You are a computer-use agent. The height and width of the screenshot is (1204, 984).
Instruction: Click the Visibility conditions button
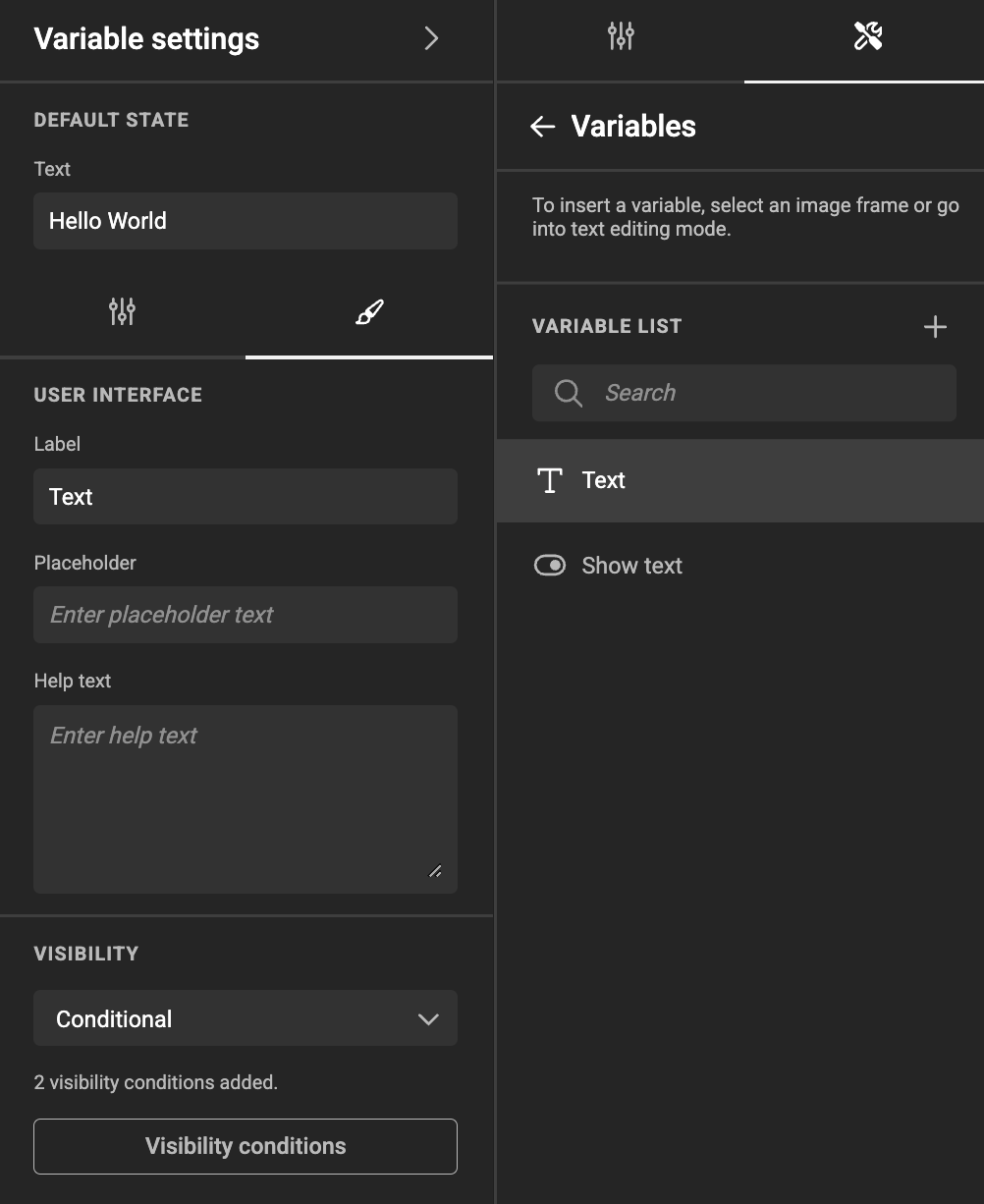[246, 1146]
